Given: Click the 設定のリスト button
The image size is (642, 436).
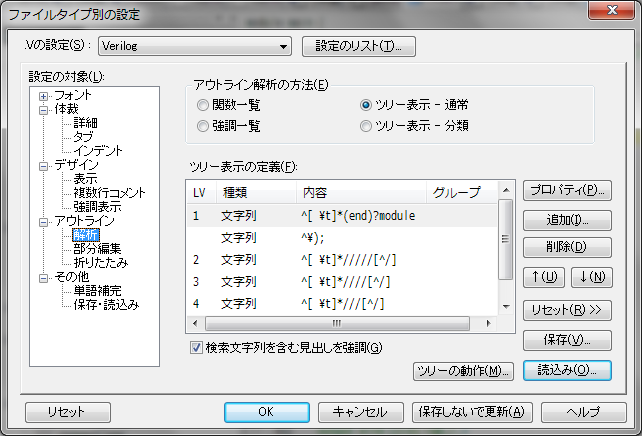Looking at the screenshot, I should (x=358, y=46).
